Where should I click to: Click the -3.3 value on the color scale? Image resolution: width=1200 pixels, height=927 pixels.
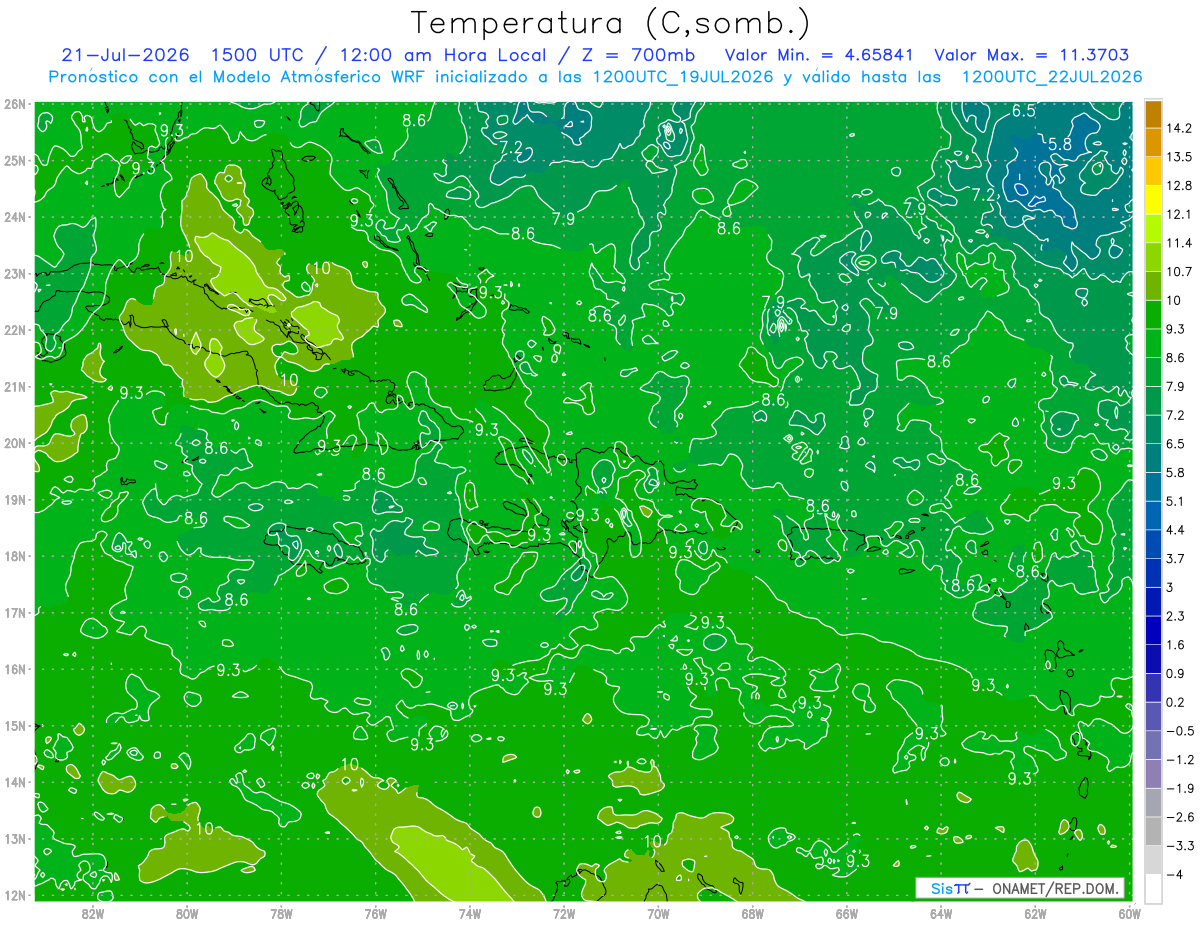[1180, 846]
